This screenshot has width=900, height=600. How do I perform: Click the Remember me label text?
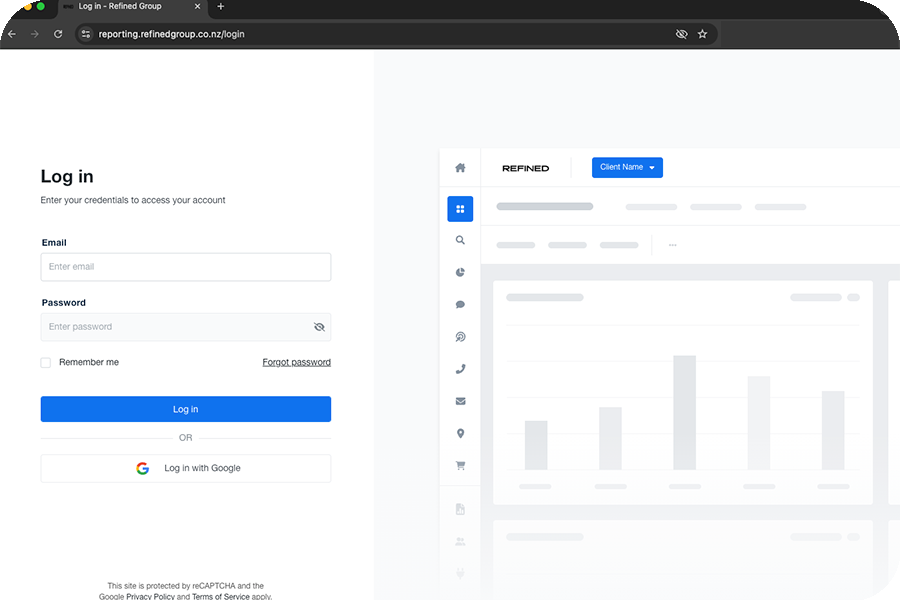tap(89, 362)
